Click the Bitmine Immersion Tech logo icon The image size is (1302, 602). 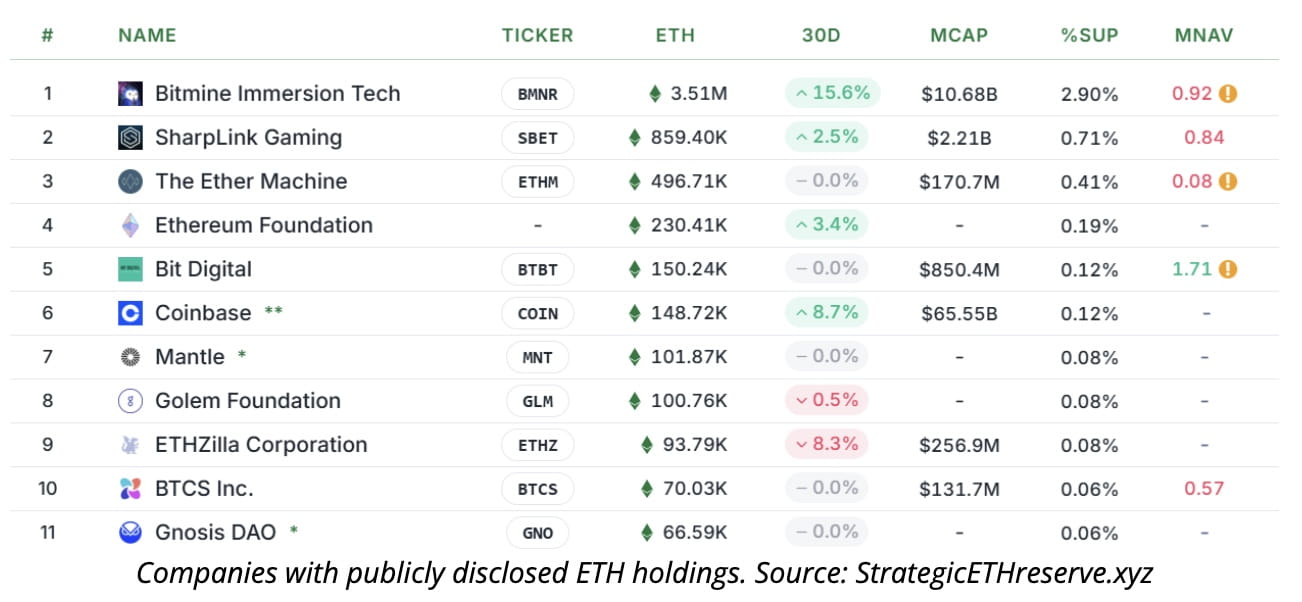[130, 94]
